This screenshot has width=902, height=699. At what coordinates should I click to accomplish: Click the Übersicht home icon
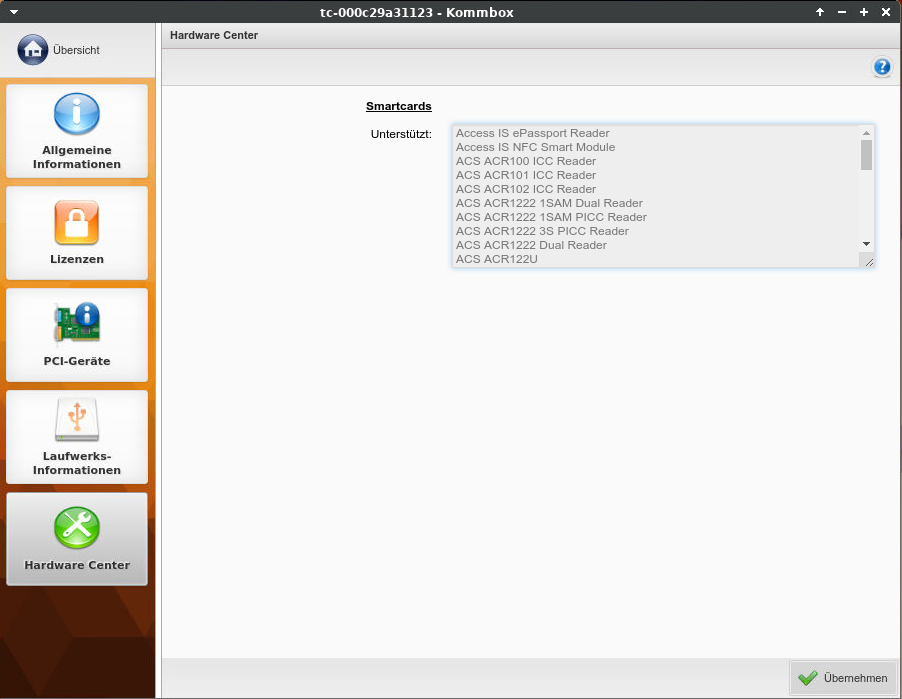pos(32,49)
